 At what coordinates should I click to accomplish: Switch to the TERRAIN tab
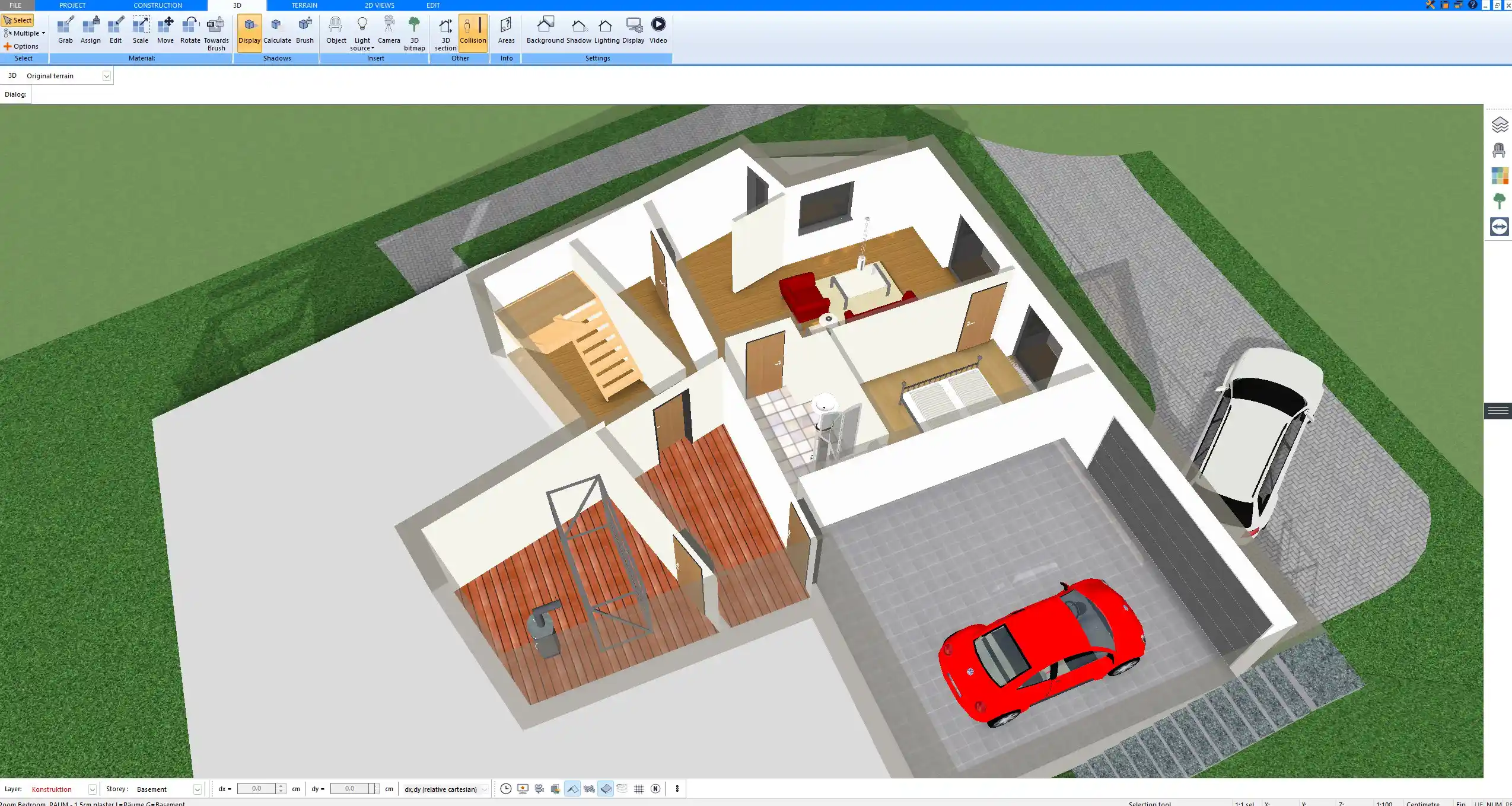304,5
